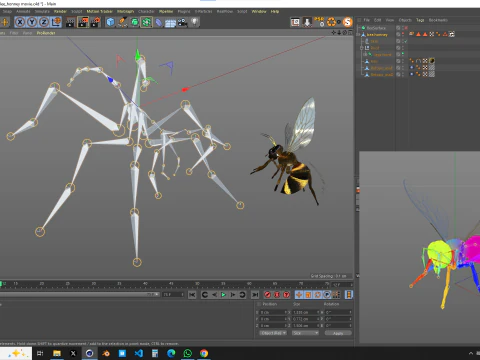This screenshot has height=360, width=480.
Task: Add a Cube primitive object
Action: pos(110,22)
